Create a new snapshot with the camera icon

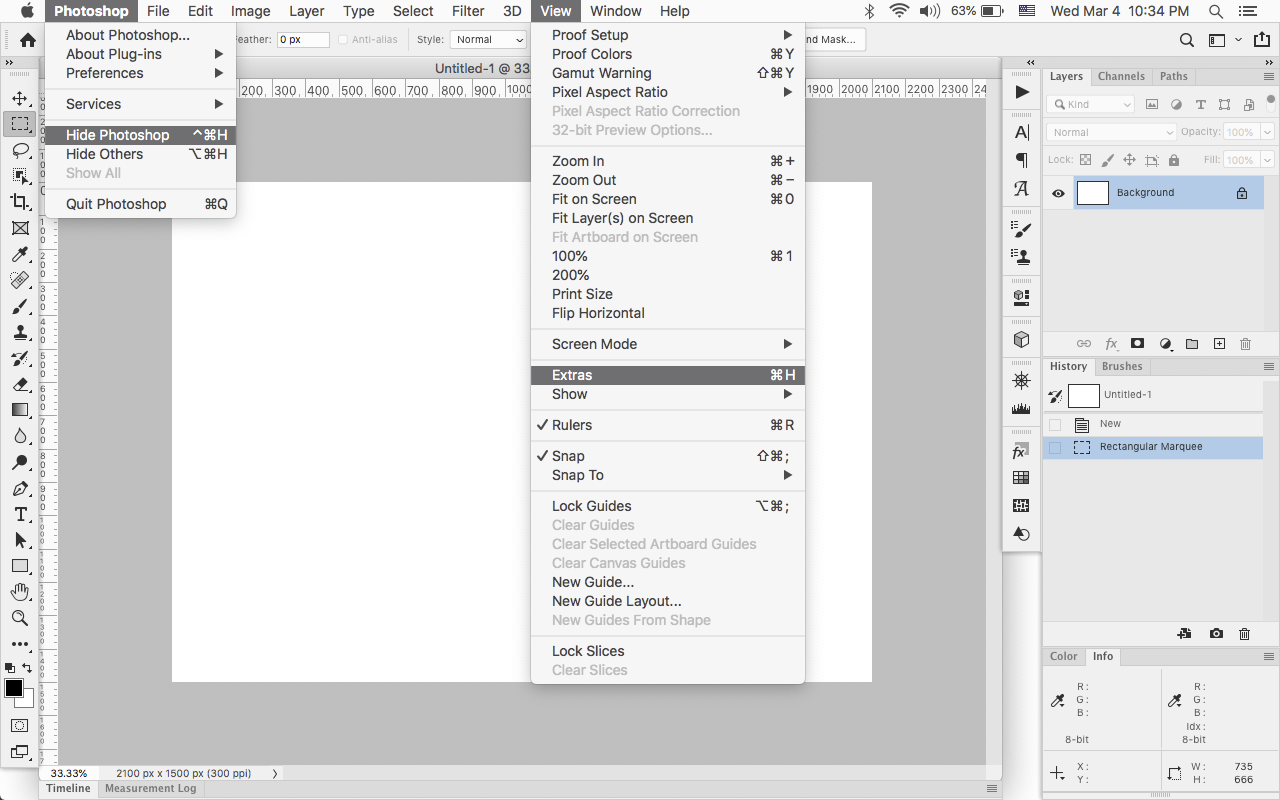click(x=1216, y=634)
